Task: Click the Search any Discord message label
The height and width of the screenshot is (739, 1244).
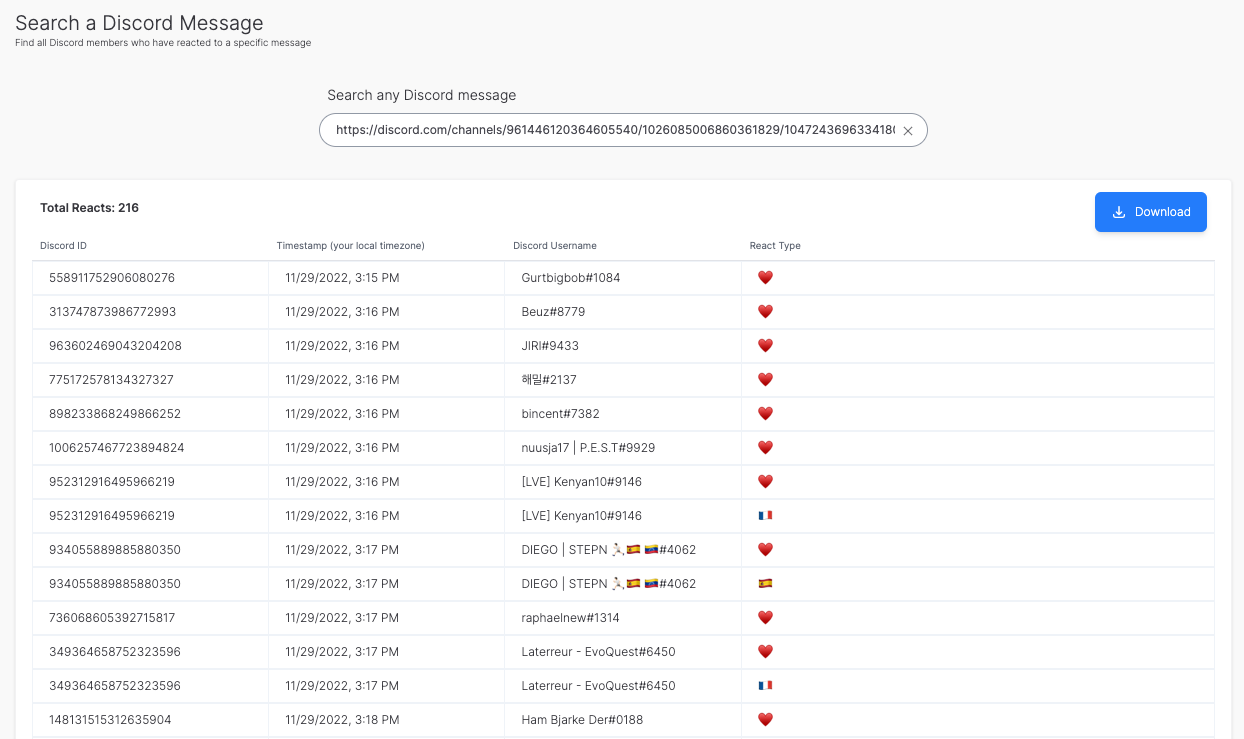Action: tap(422, 96)
